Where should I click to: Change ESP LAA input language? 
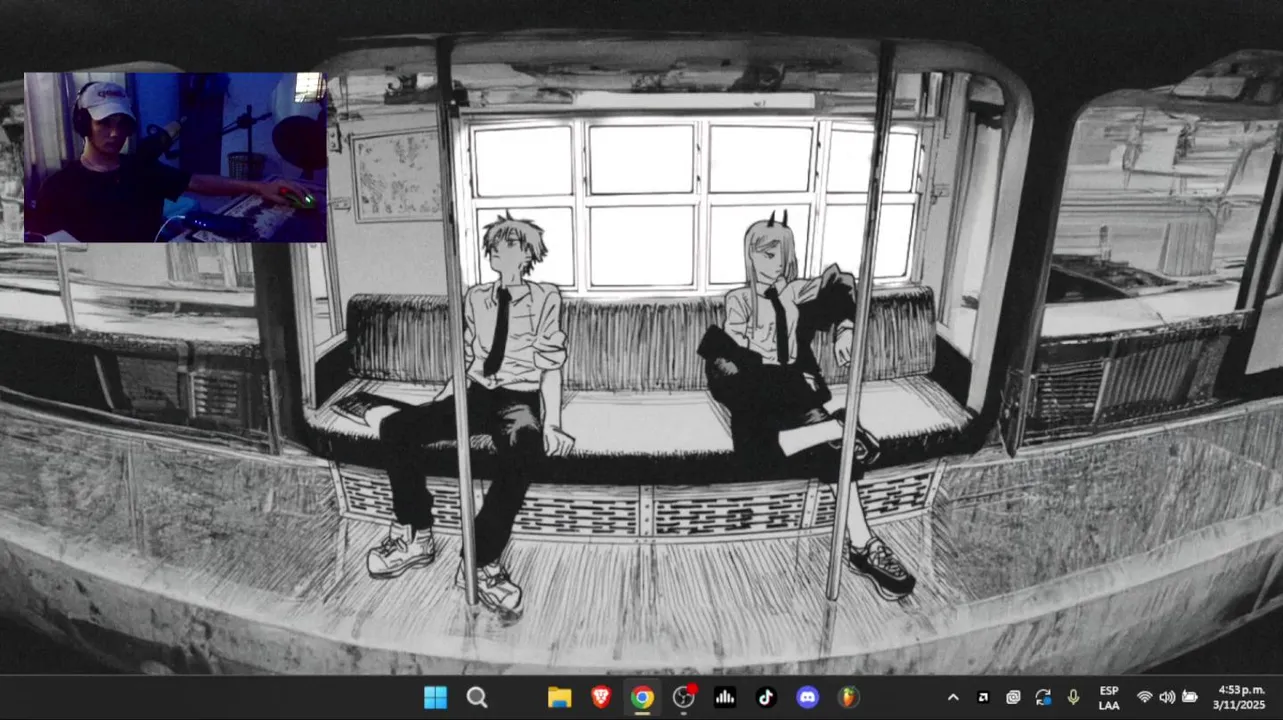click(1109, 697)
